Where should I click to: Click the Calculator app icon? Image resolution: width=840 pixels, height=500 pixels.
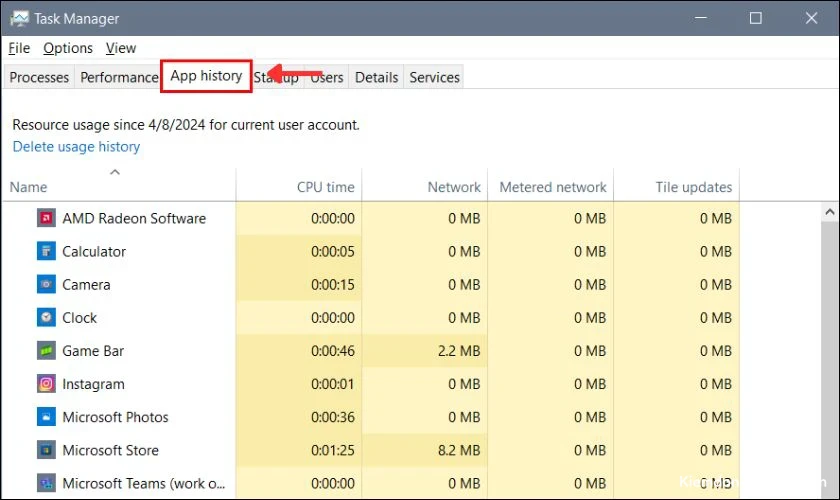click(46, 251)
